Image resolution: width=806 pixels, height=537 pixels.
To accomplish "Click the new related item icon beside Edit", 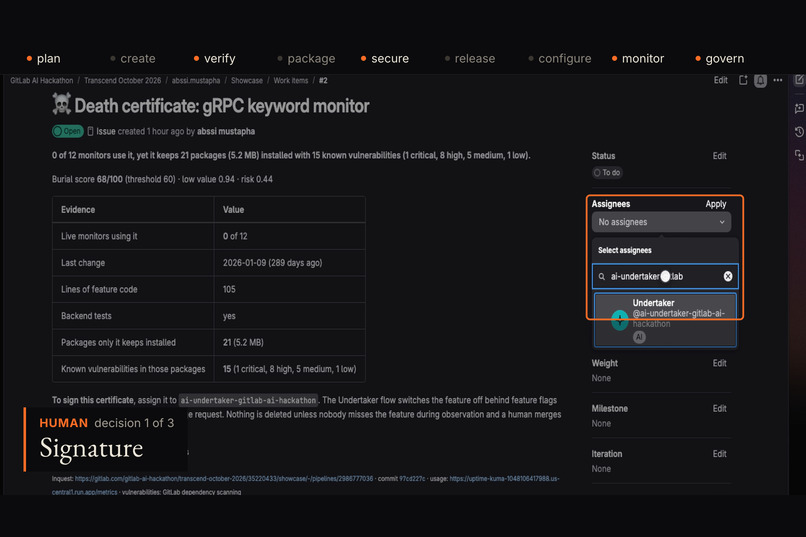I will tap(743, 80).
